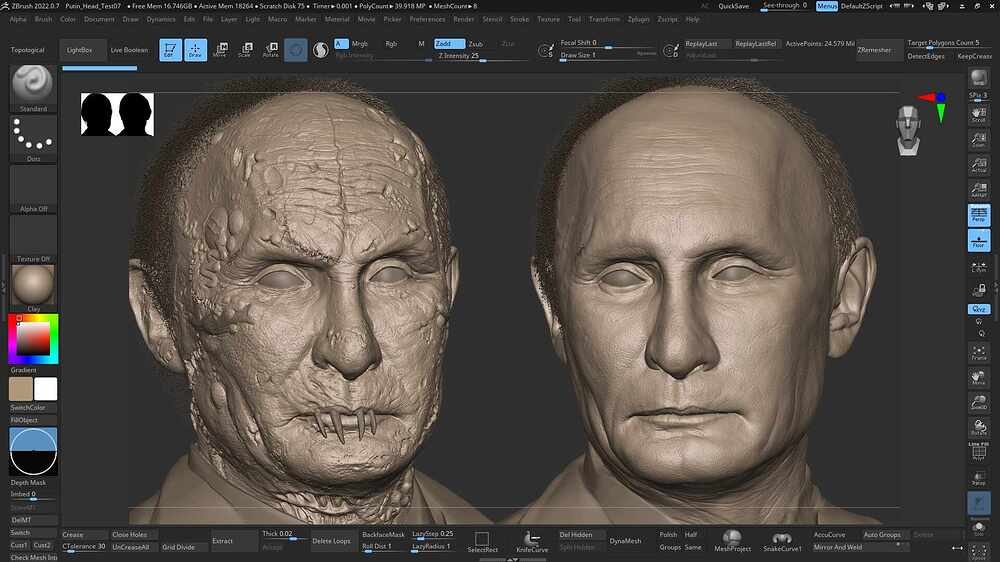
Task: Open the Dots stroke selector
Action: [33, 138]
